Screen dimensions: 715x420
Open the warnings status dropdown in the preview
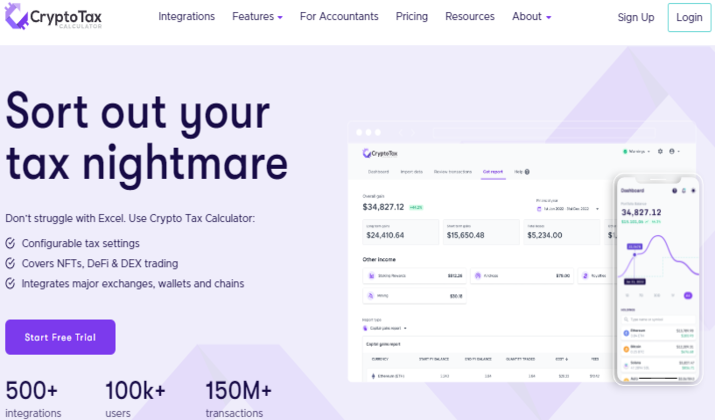637,151
